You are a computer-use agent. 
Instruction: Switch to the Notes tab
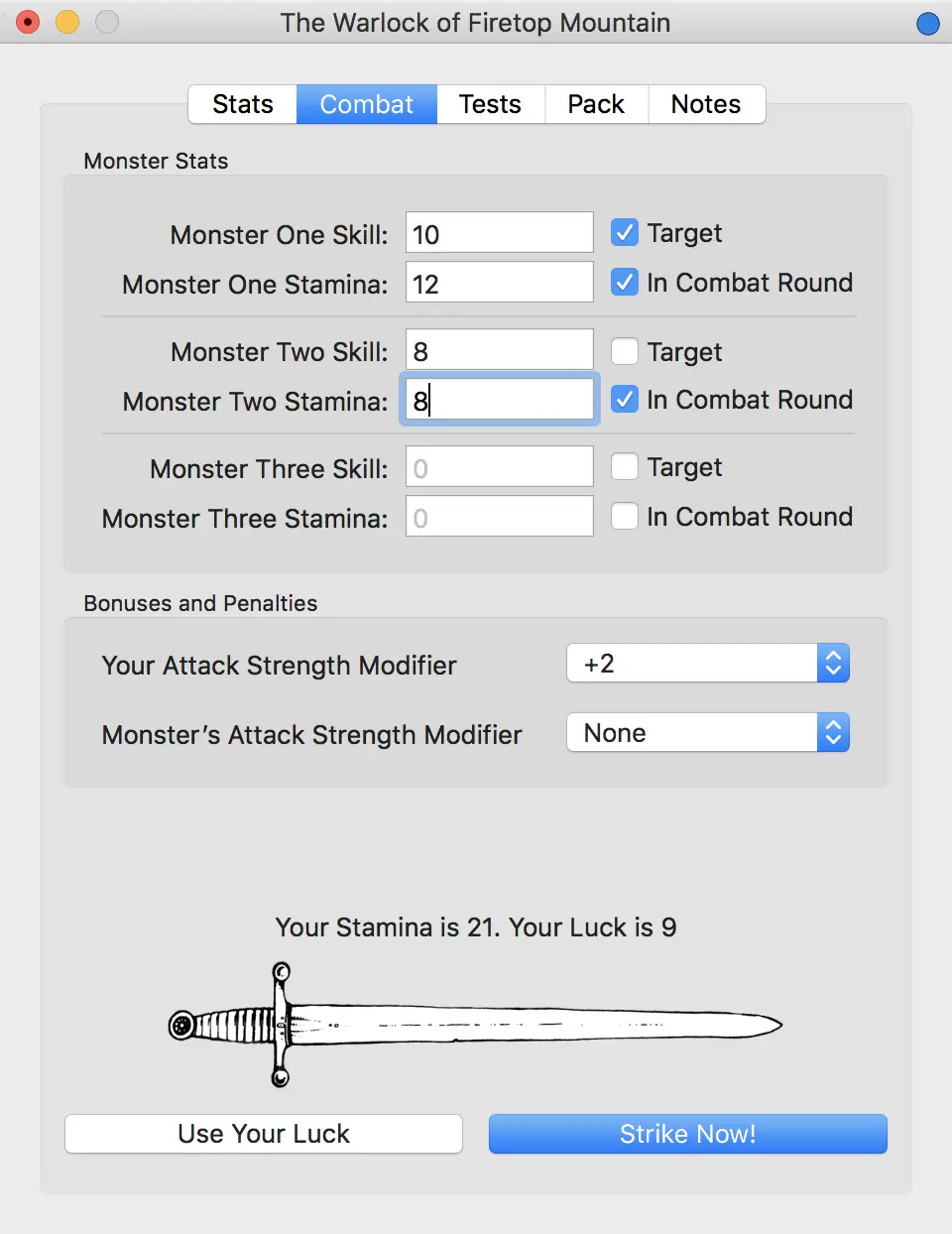[x=706, y=104]
